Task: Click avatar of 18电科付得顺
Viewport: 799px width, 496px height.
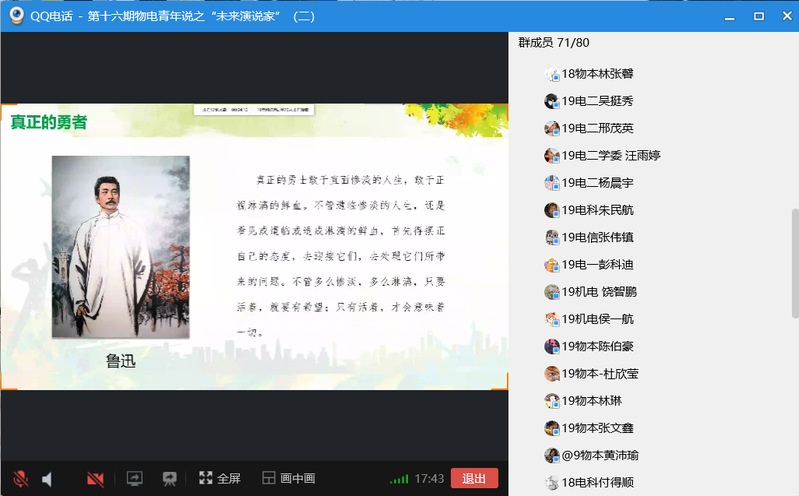Action: click(551, 482)
